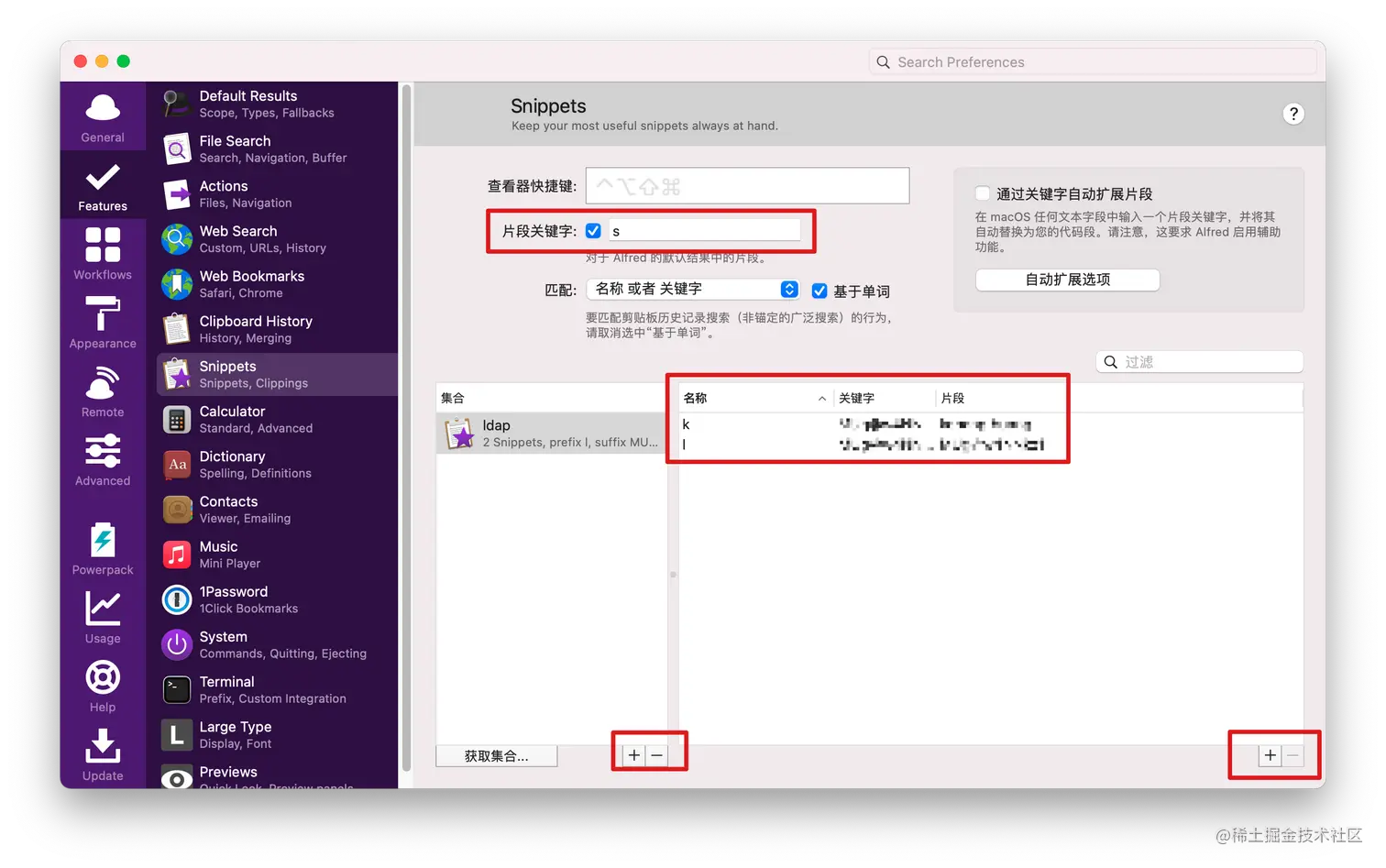Select the Clipboard History icon
Image resolution: width=1386 pixels, height=868 pixels.
click(x=177, y=329)
